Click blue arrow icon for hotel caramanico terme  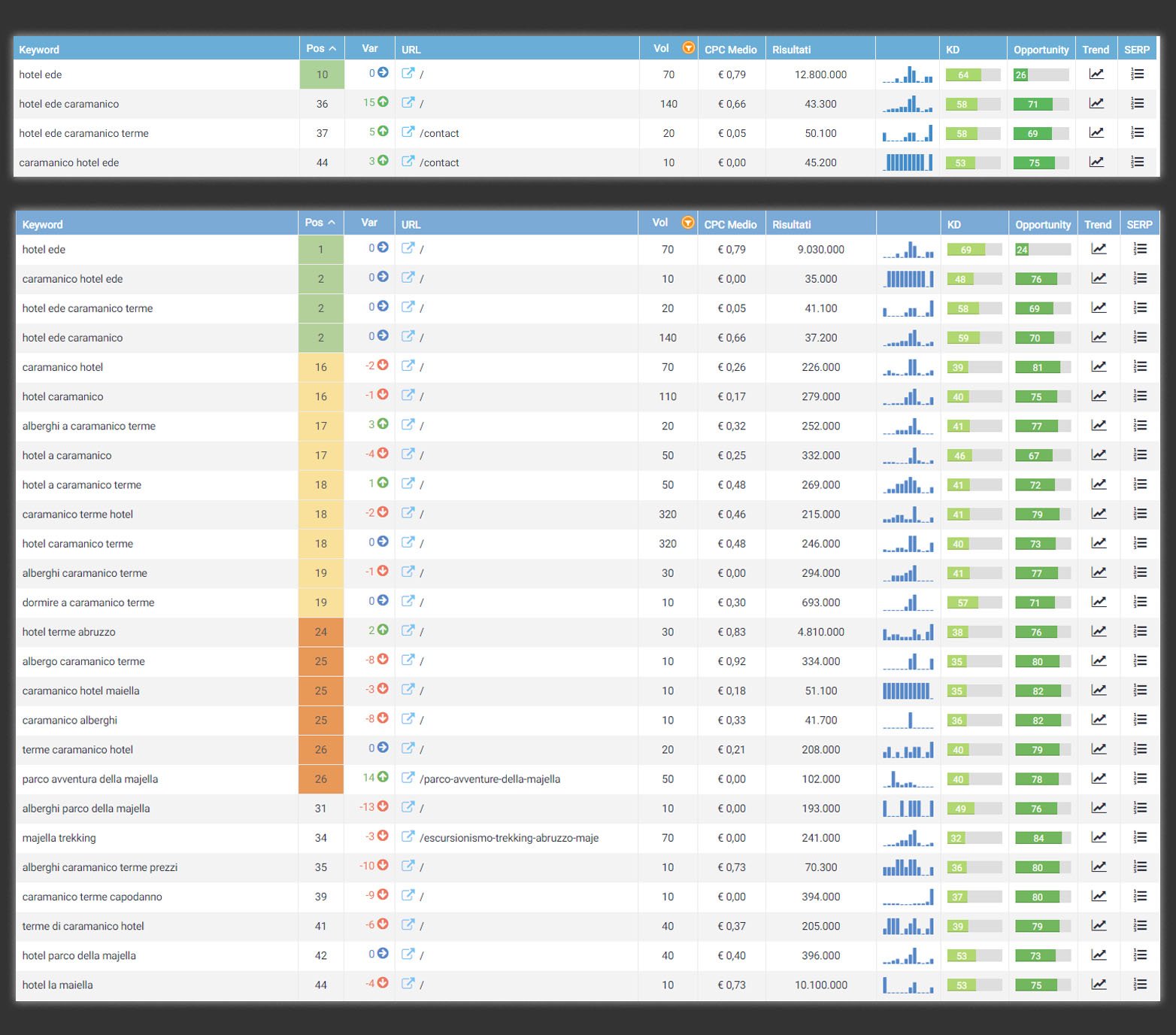383,542
